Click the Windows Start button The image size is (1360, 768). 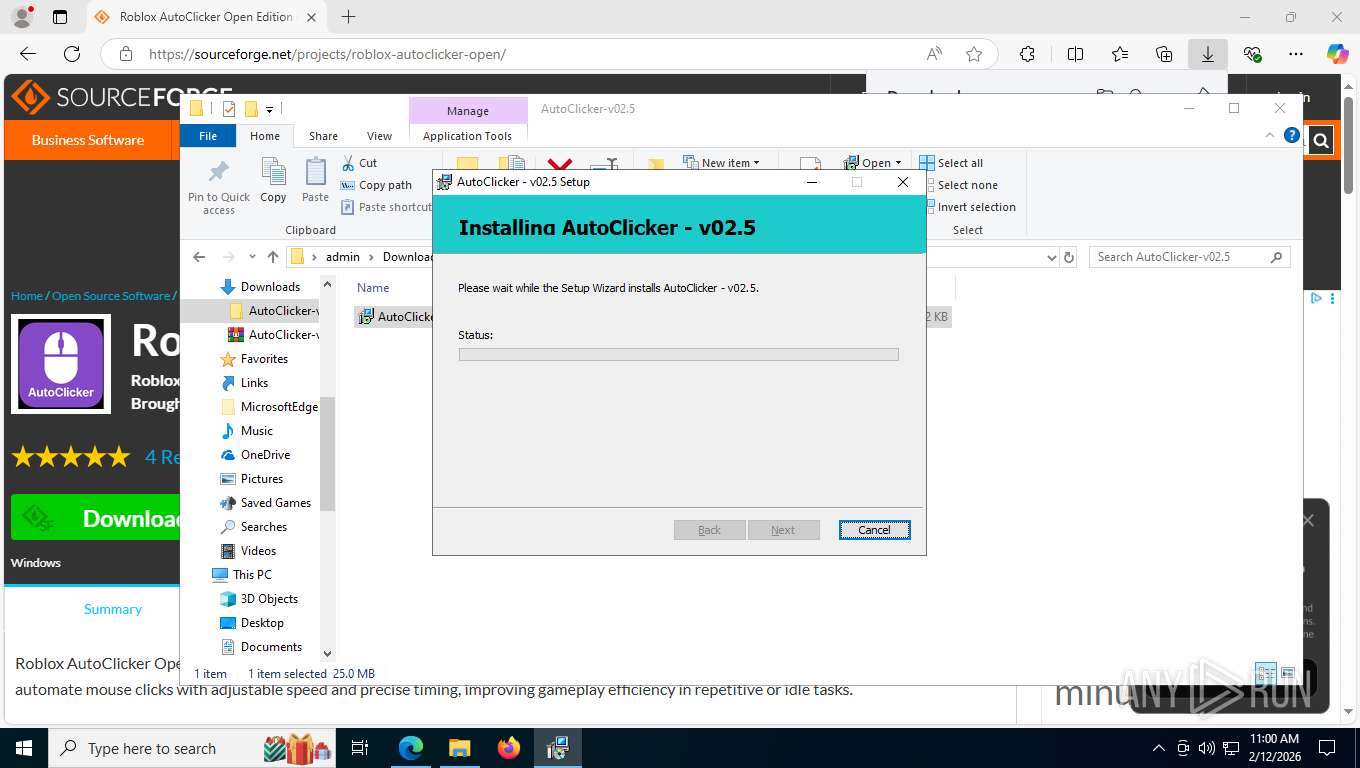[23, 748]
